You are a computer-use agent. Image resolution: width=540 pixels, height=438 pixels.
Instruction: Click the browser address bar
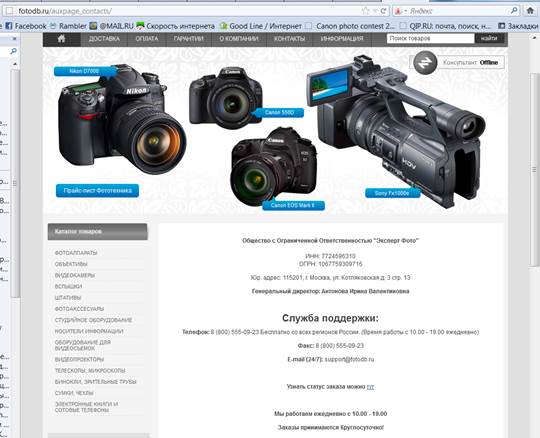(196, 11)
